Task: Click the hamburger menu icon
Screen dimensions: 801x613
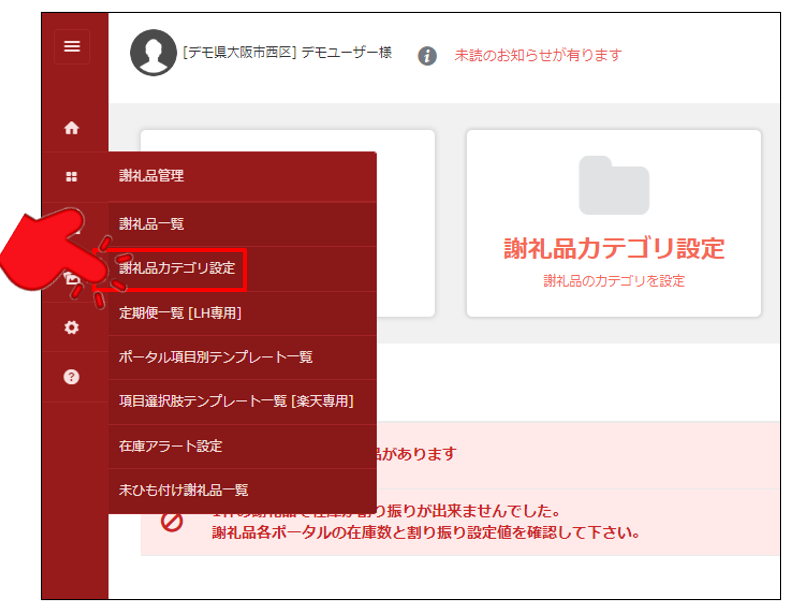Action: [x=71, y=47]
